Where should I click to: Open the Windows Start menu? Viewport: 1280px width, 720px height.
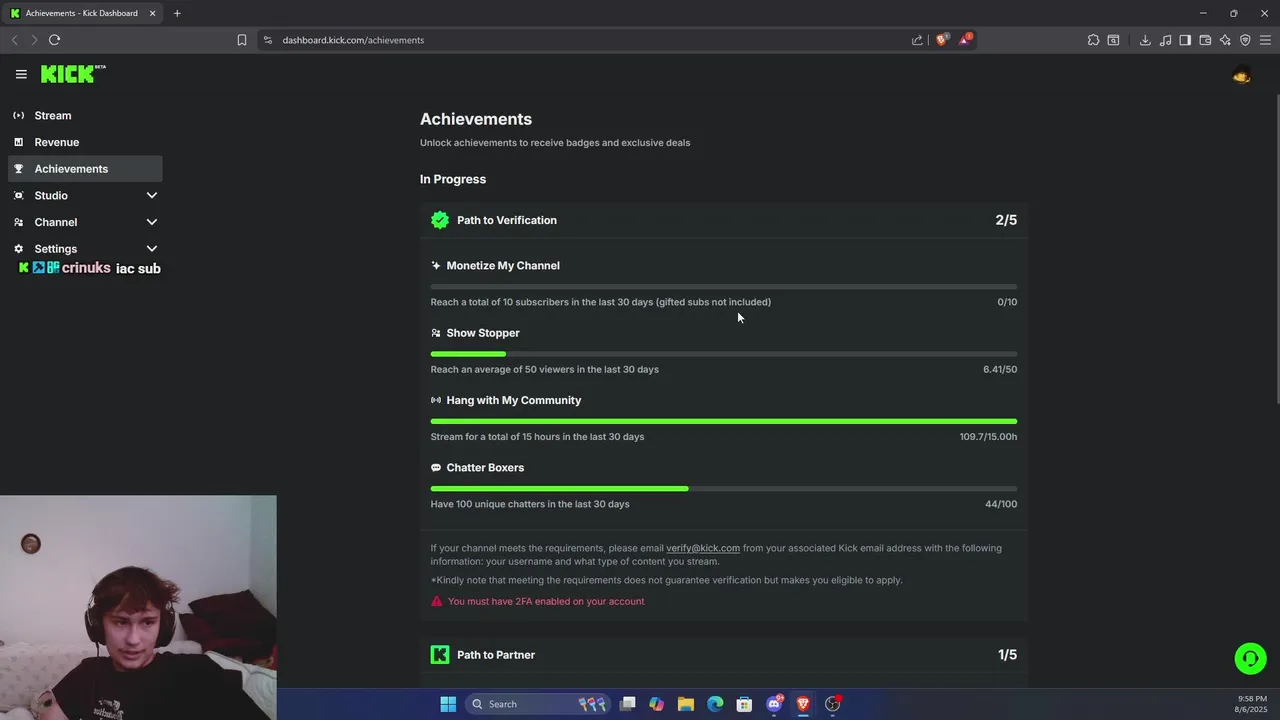tap(448, 704)
